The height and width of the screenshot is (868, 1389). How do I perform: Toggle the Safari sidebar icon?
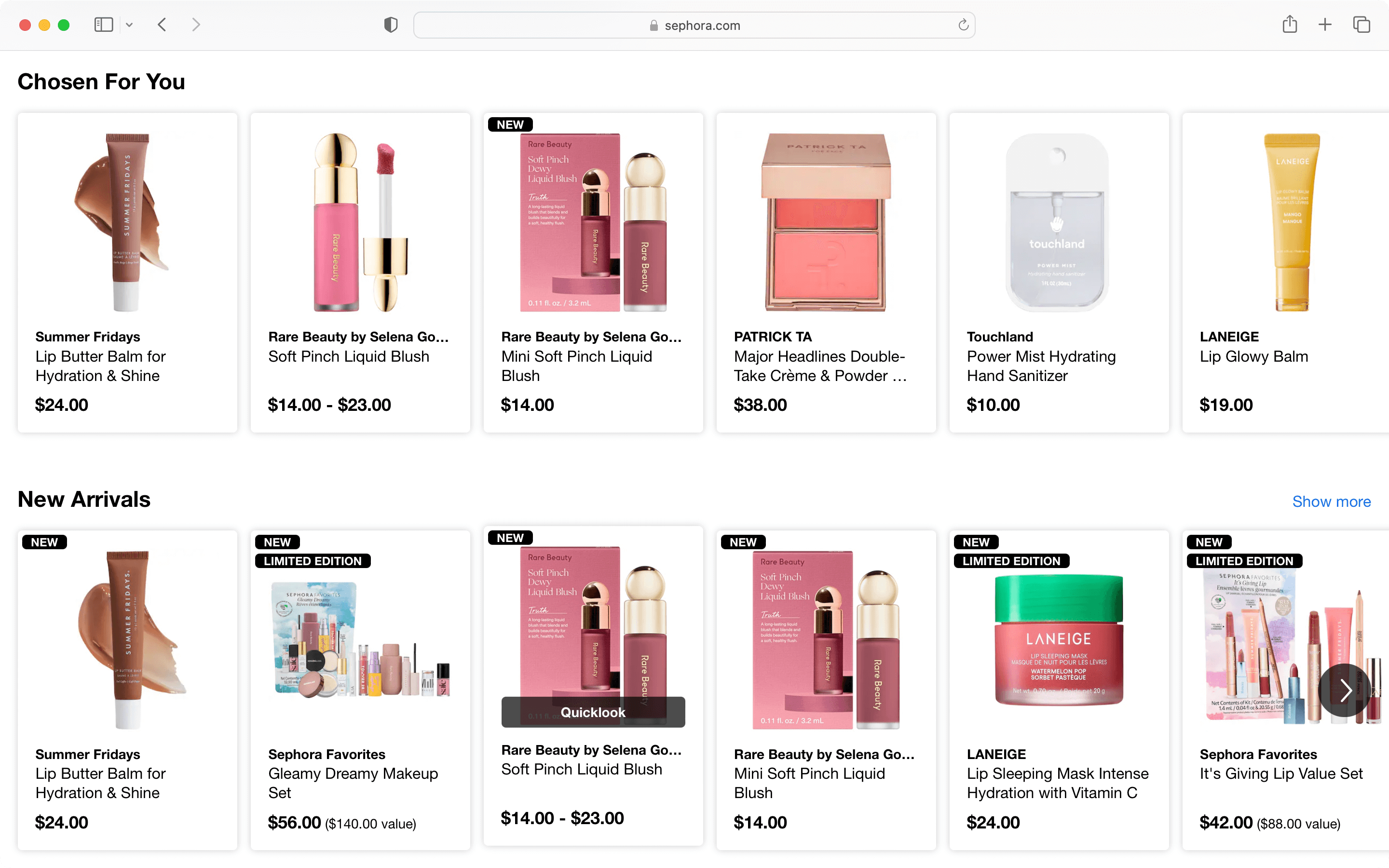[103, 25]
